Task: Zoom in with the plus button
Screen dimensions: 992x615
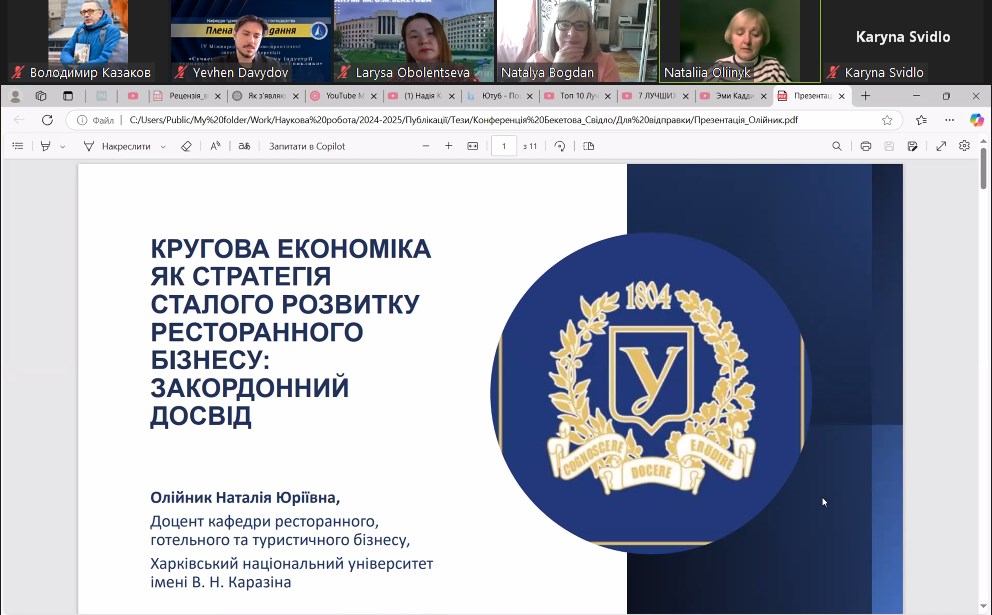Action: coord(448,146)
